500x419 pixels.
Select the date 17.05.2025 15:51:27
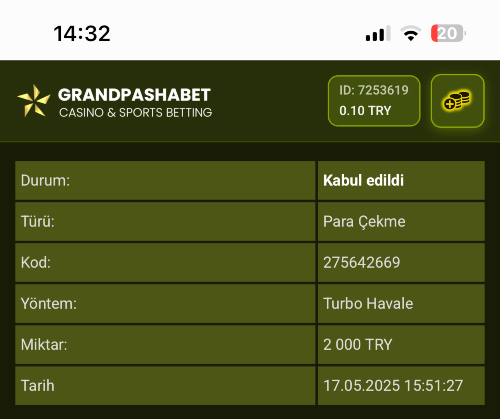point(393,386)
